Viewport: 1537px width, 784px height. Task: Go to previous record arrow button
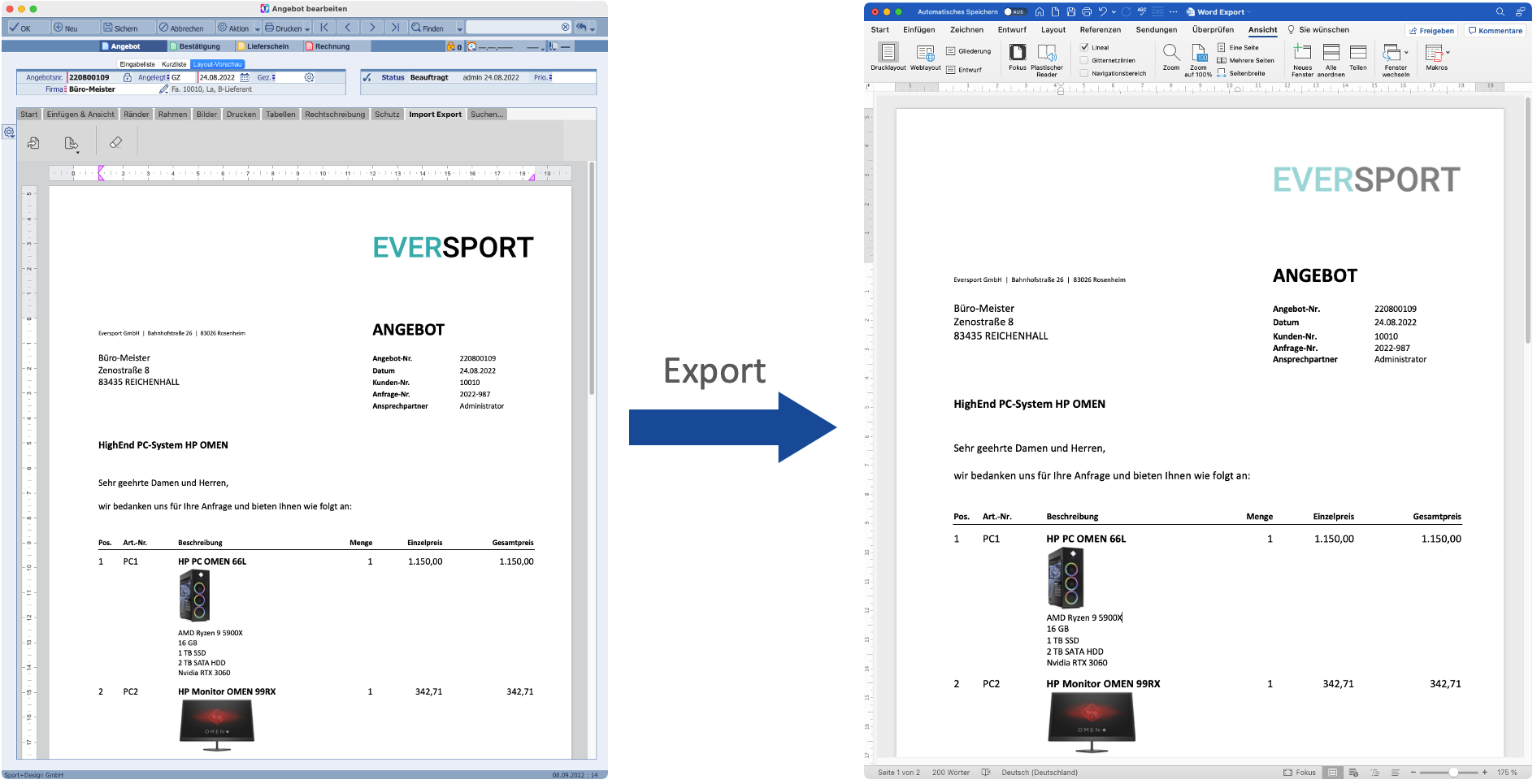click(348, 28)
